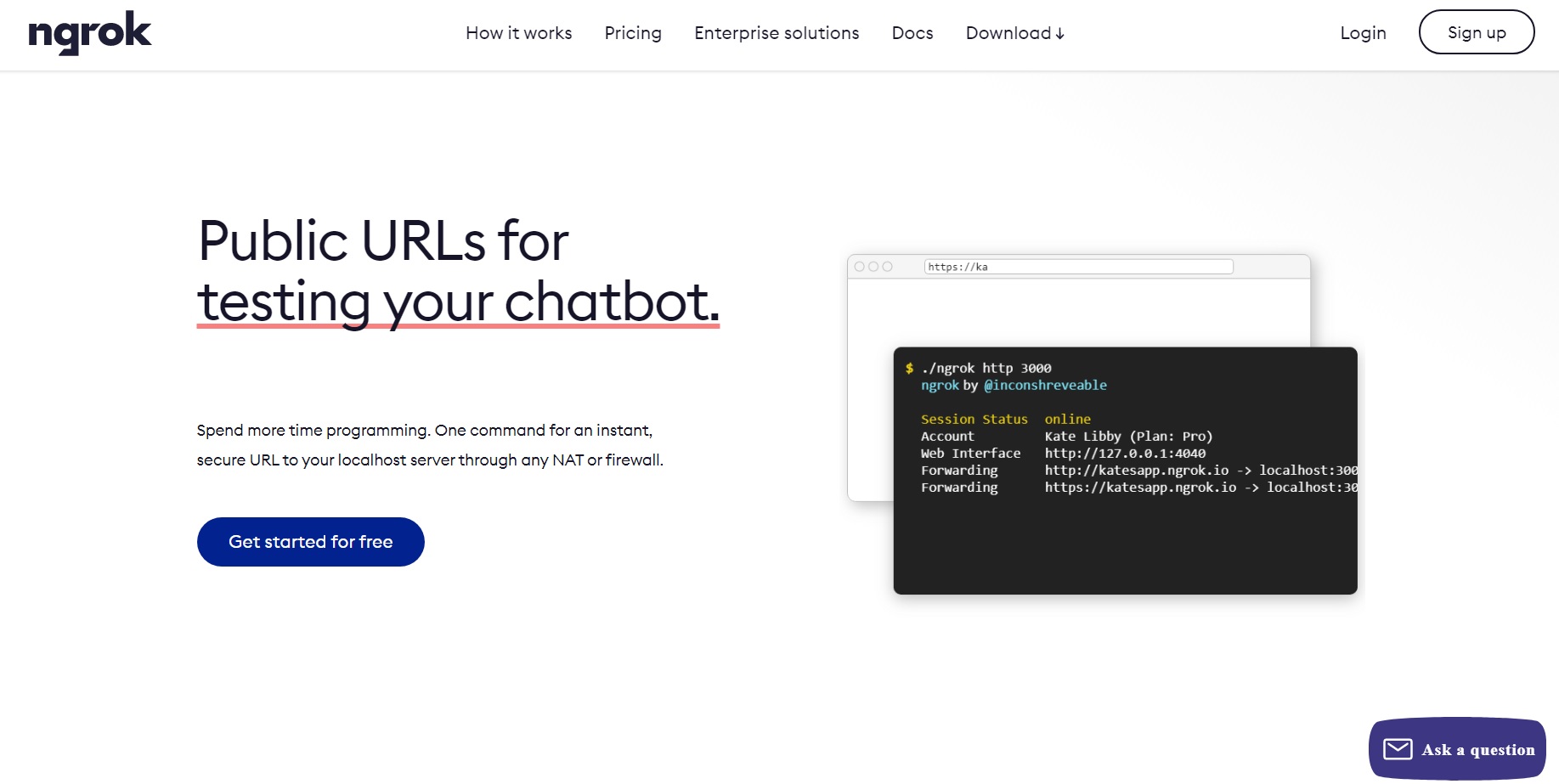Click the "Public URLs for" headline line
This screenshot has height=784, width=1559.
(x=383, y=241)
